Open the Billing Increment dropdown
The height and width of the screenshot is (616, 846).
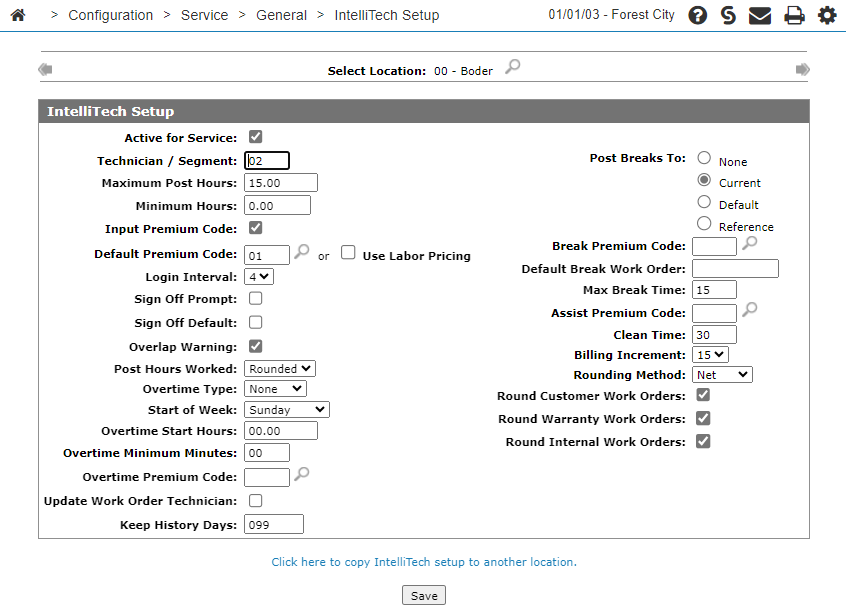click(x=711, y=355)
